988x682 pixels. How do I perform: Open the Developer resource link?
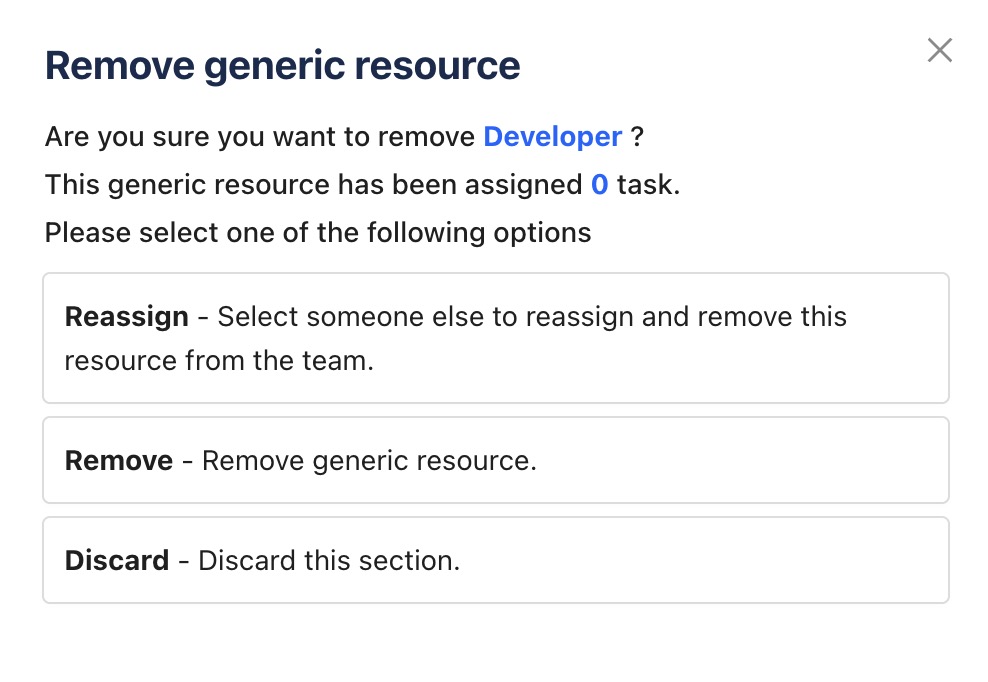(x=552, y=137)
